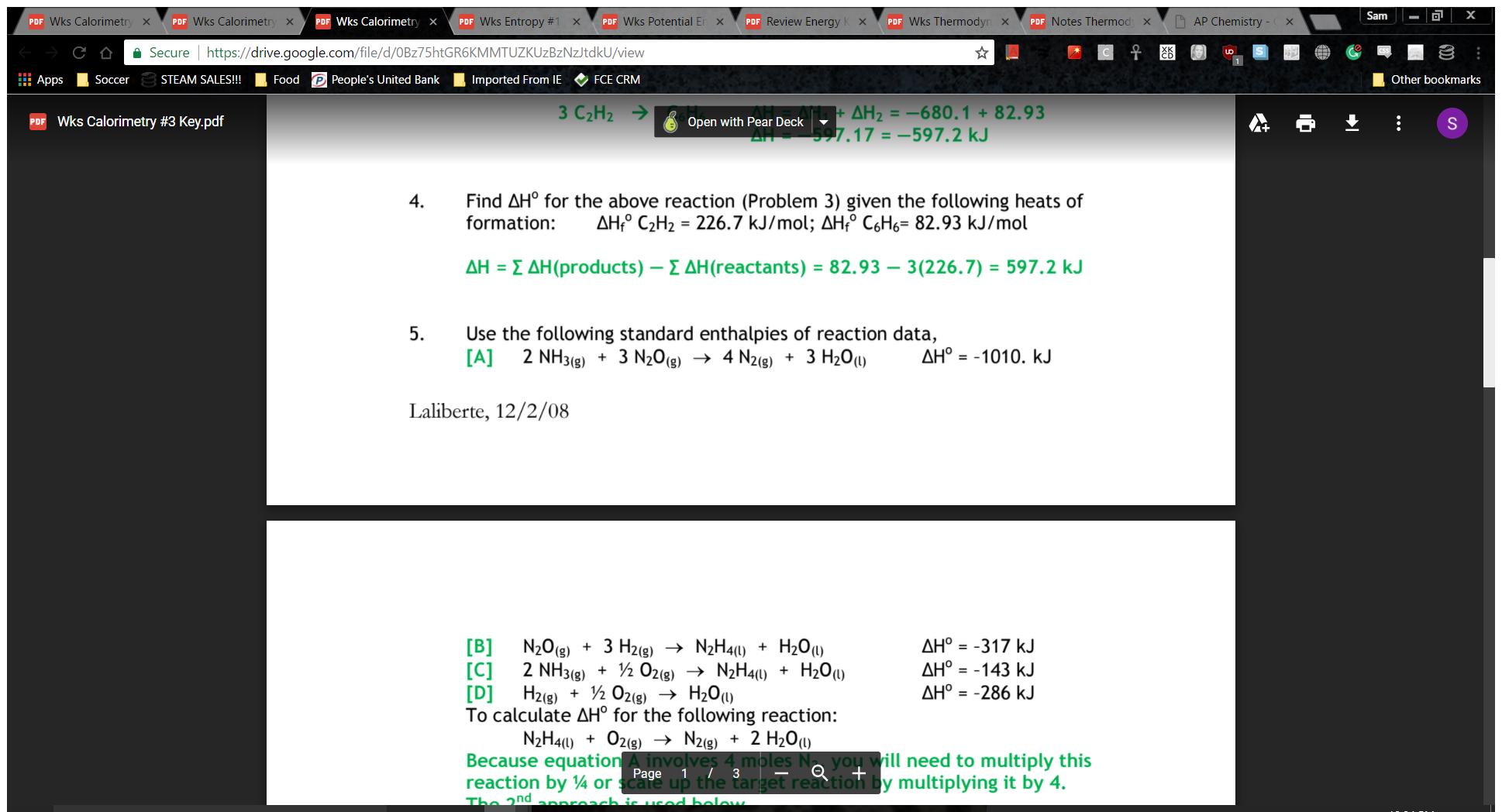Expand the Open with dropdown arrow
The image size is (1502, 812).
click(x=823, y=122)
